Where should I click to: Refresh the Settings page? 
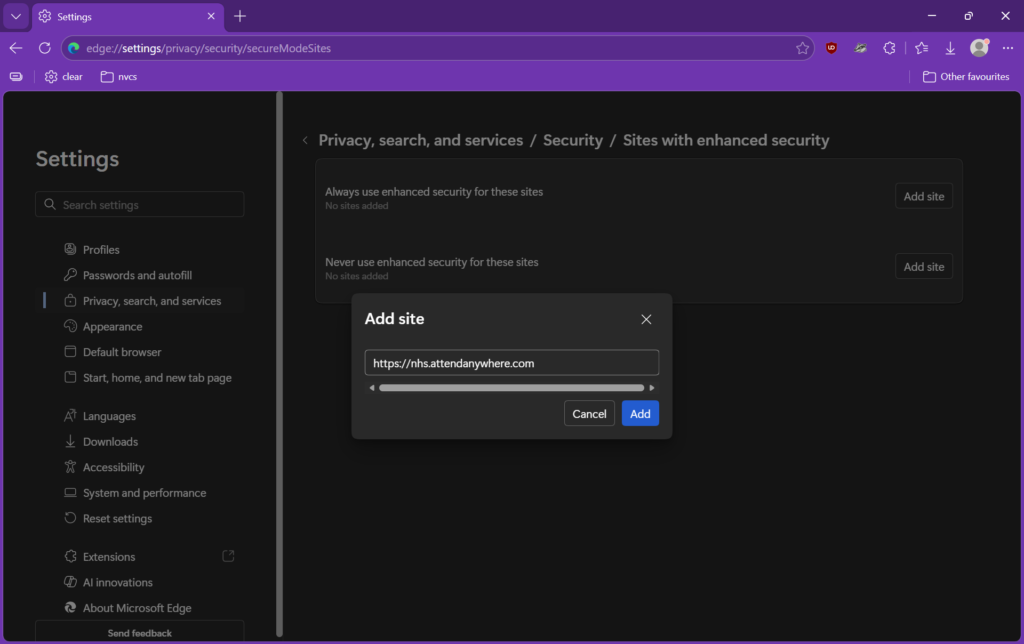44,47
